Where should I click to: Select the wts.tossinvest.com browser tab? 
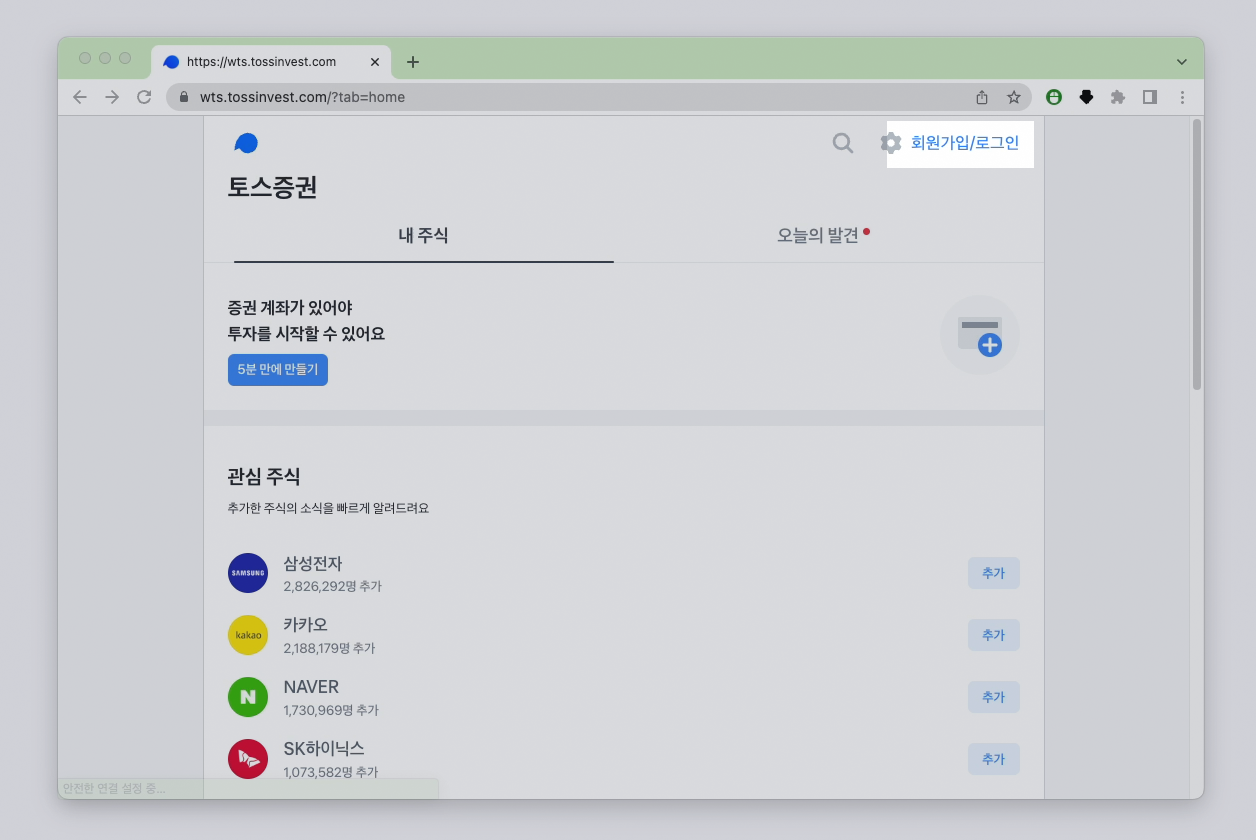(271, 62)
